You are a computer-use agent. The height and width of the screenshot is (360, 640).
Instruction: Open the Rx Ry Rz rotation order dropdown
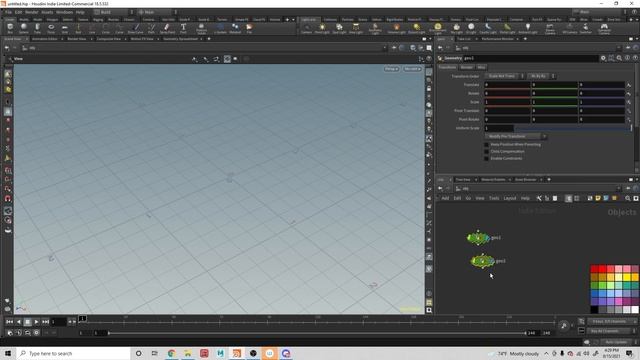click(541, 76)
